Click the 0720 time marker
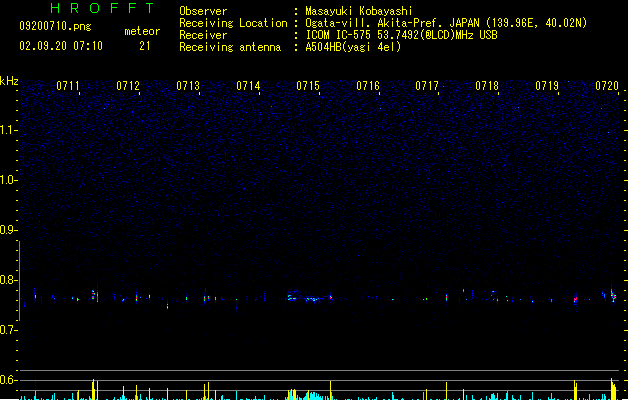Screen dimensions: 629x400 607,86
